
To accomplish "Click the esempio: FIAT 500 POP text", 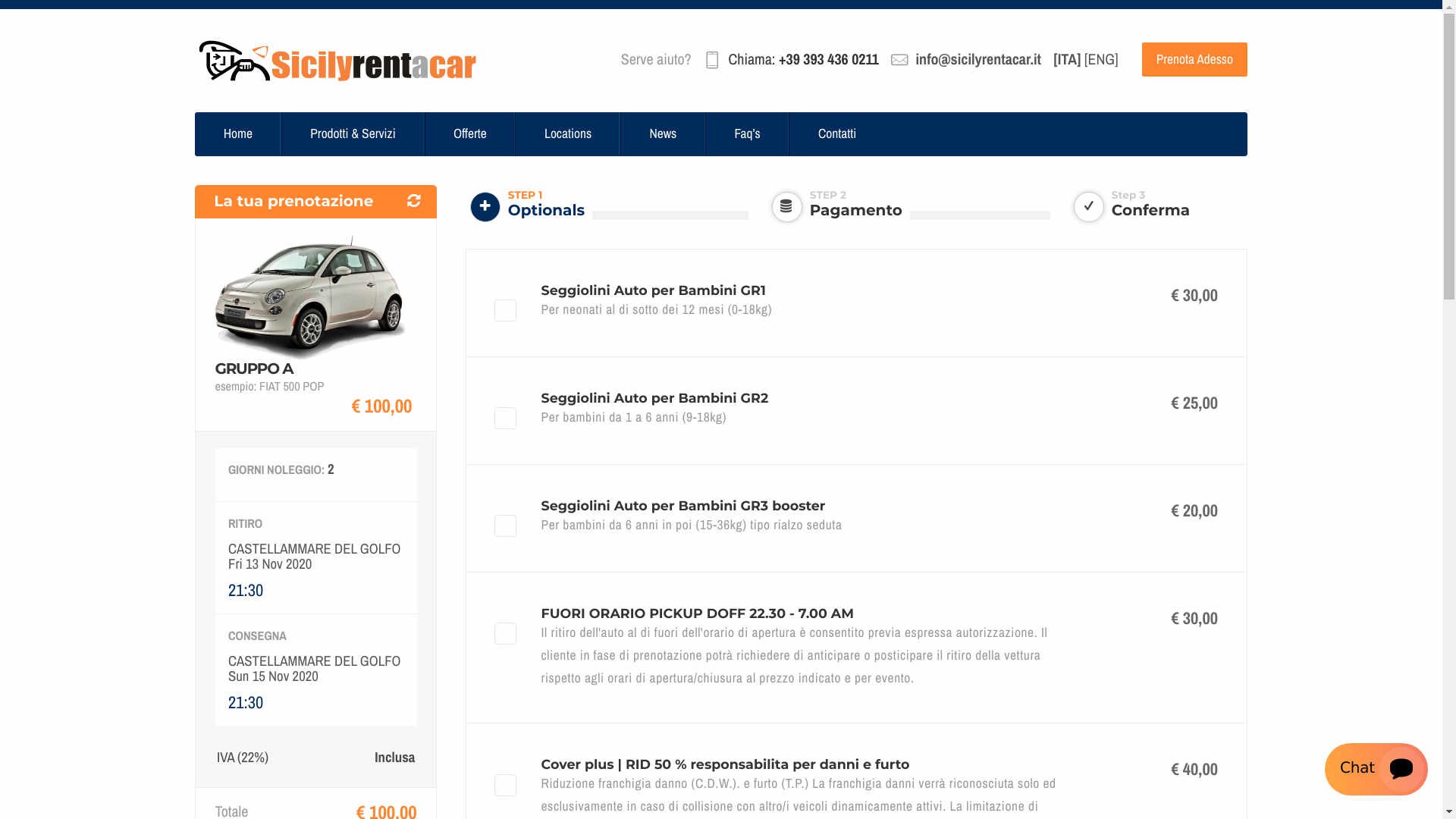I will tap(269, 386).
